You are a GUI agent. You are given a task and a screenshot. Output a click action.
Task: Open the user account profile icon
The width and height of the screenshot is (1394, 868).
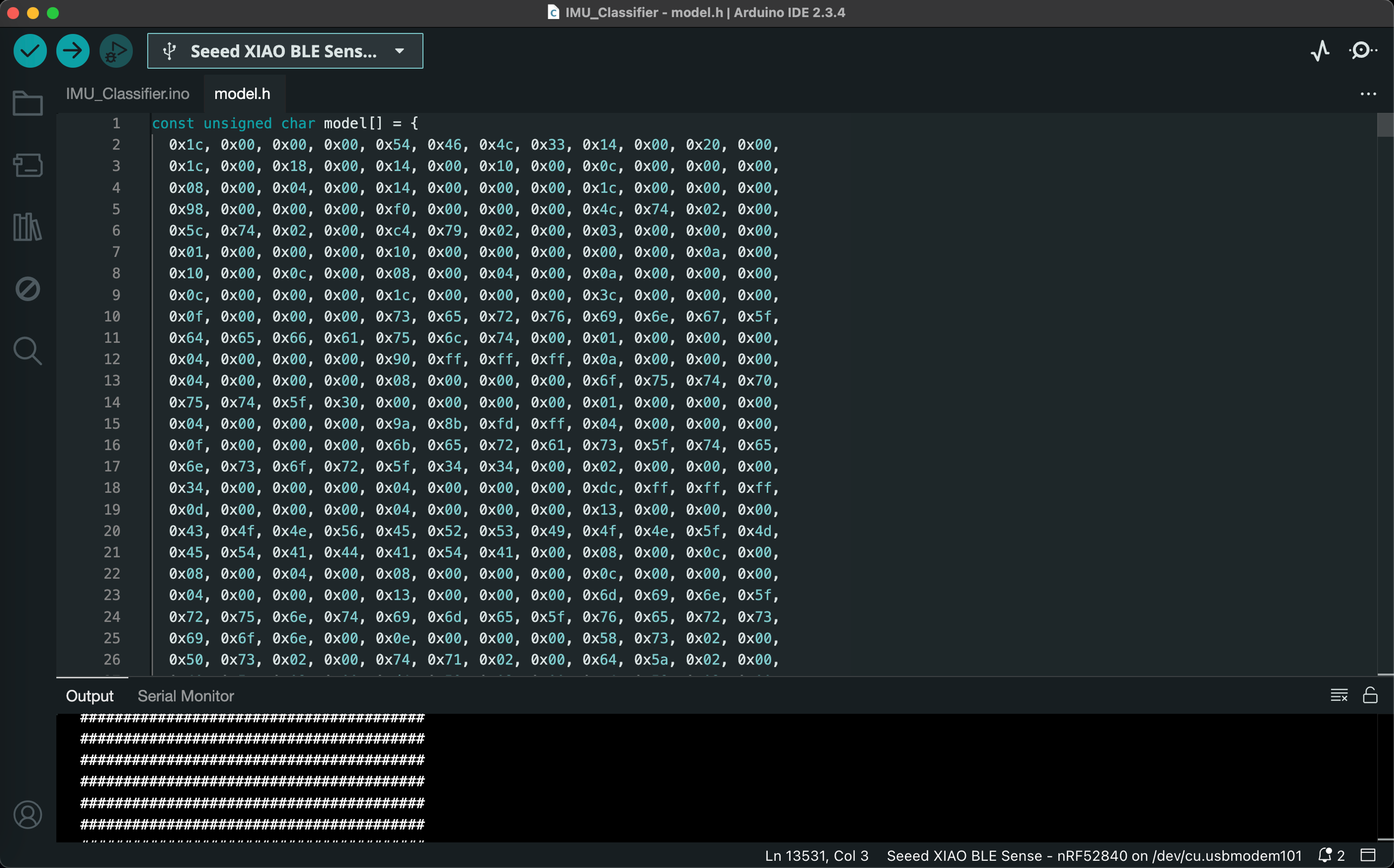pyautogui.click(x=28, y=815)
